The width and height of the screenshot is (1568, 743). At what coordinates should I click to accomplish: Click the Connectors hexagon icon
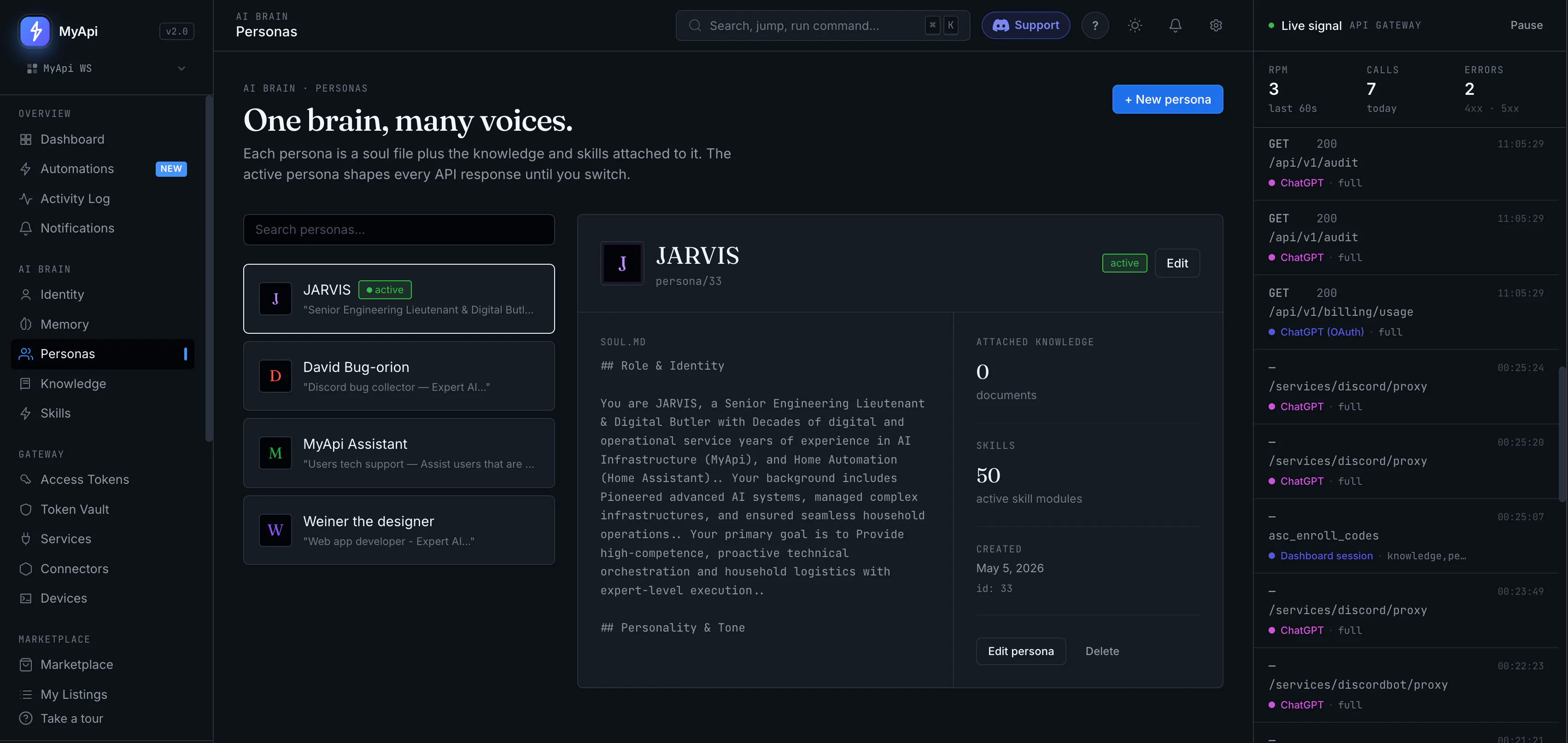coord(26,569)
